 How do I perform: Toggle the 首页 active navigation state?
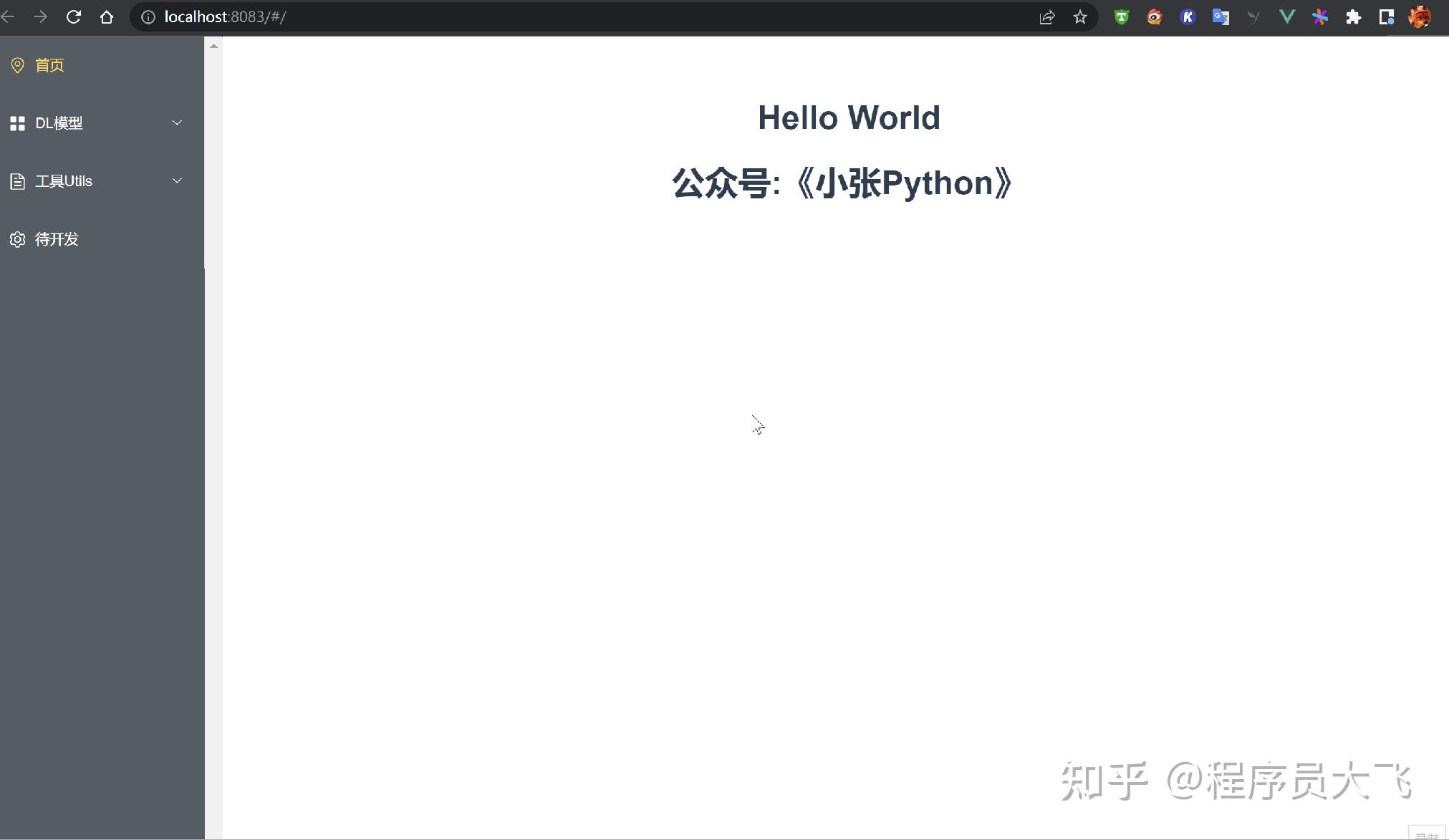(49, 65)
